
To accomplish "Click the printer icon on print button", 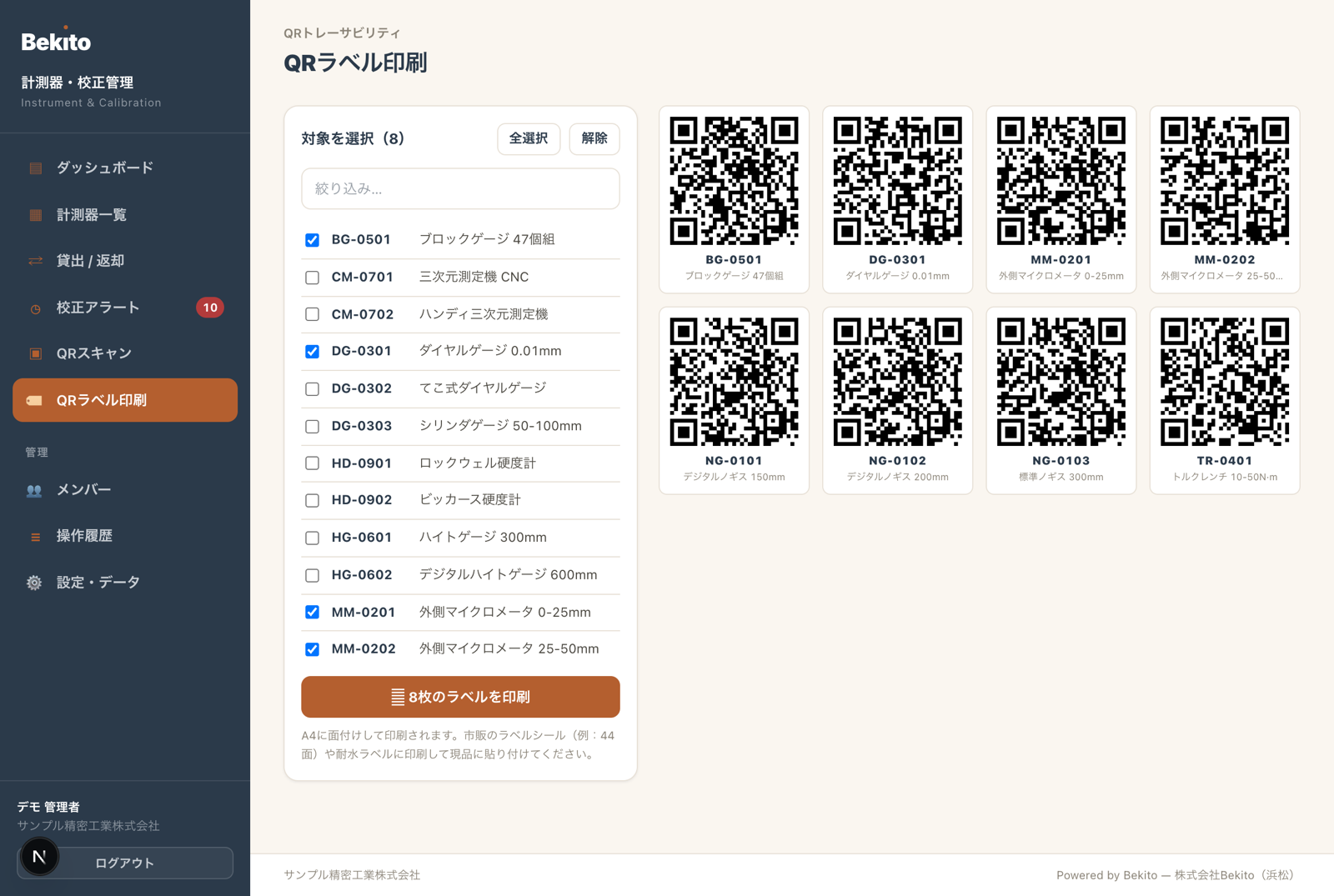I will (398, 697).
